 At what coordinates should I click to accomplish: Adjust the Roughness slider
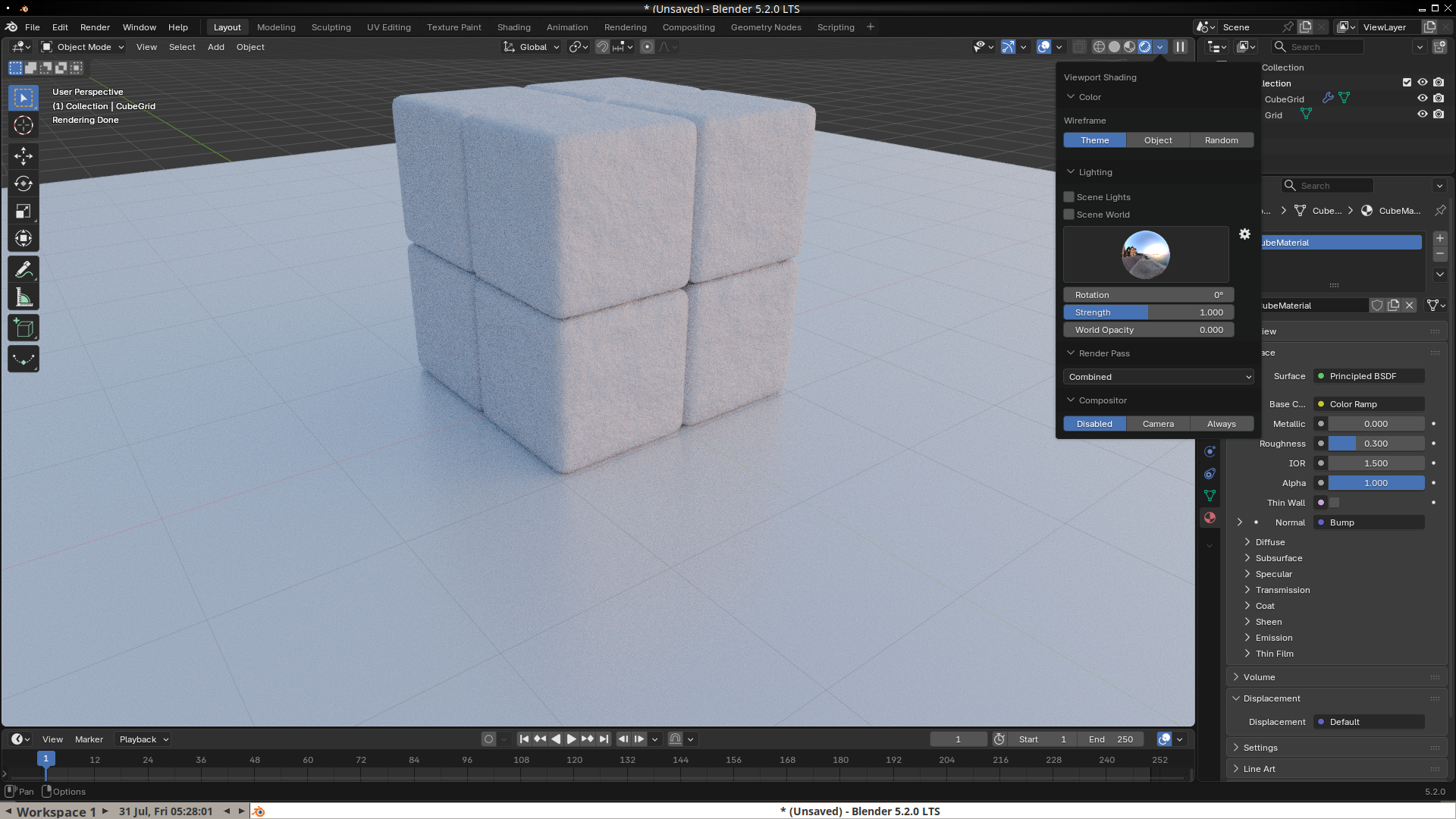tap(1376, 444)
